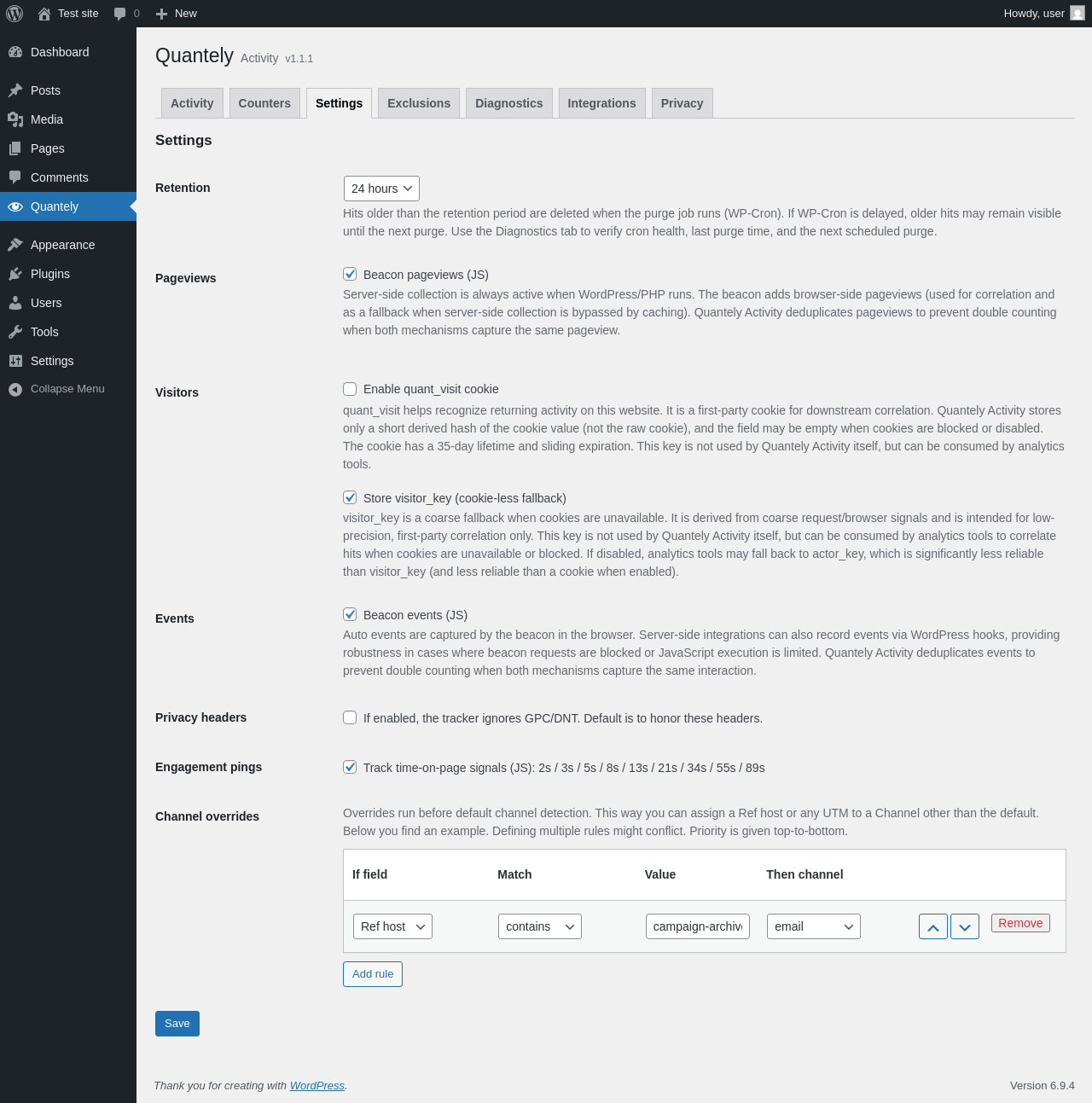Viewport: 1092px width, 1103px height.
Task: Click the Retention row label
Action: 183,188
